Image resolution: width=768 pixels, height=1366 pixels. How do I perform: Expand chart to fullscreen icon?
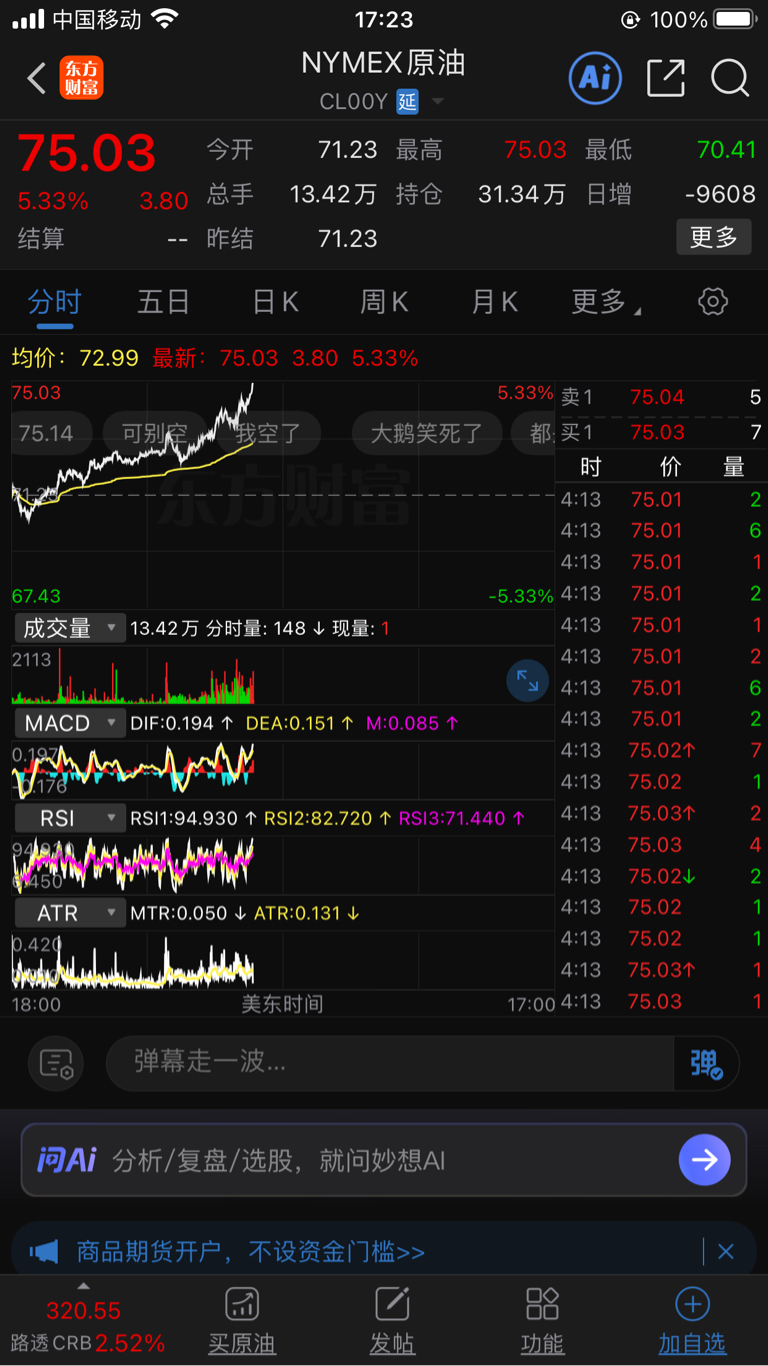[x=527, y=681]
